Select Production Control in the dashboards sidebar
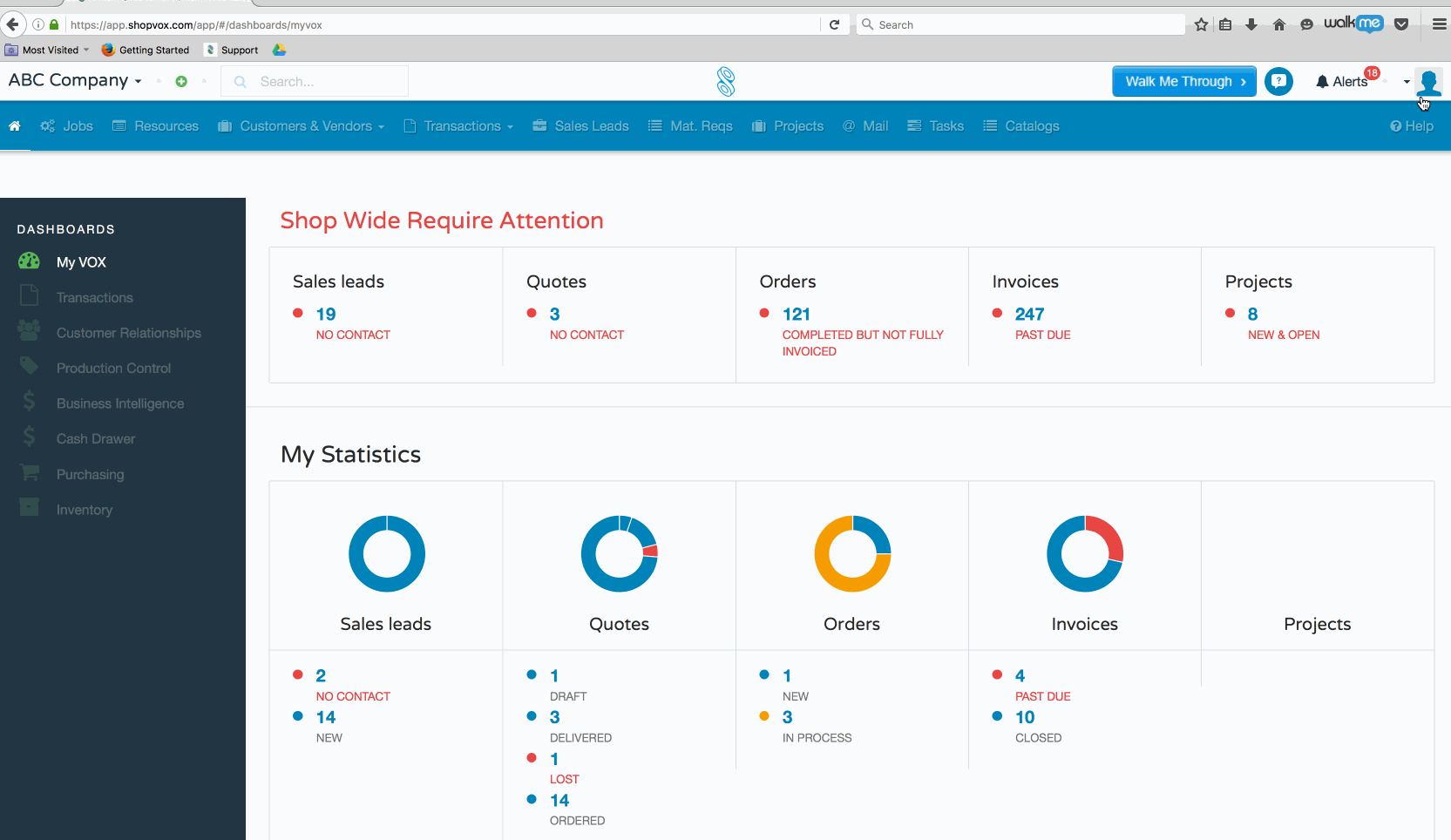 (113, 369)
